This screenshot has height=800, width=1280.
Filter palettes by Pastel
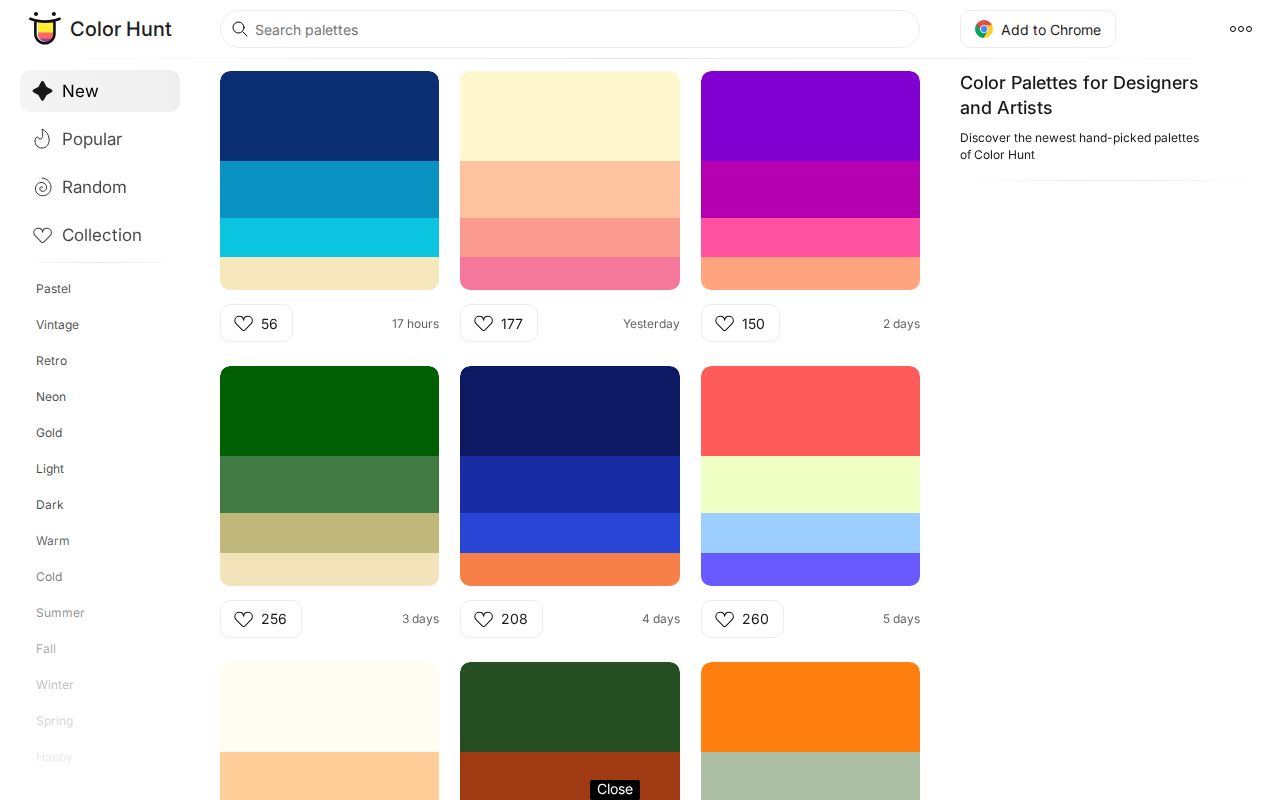pyautogui.click(x=53, y=289)
